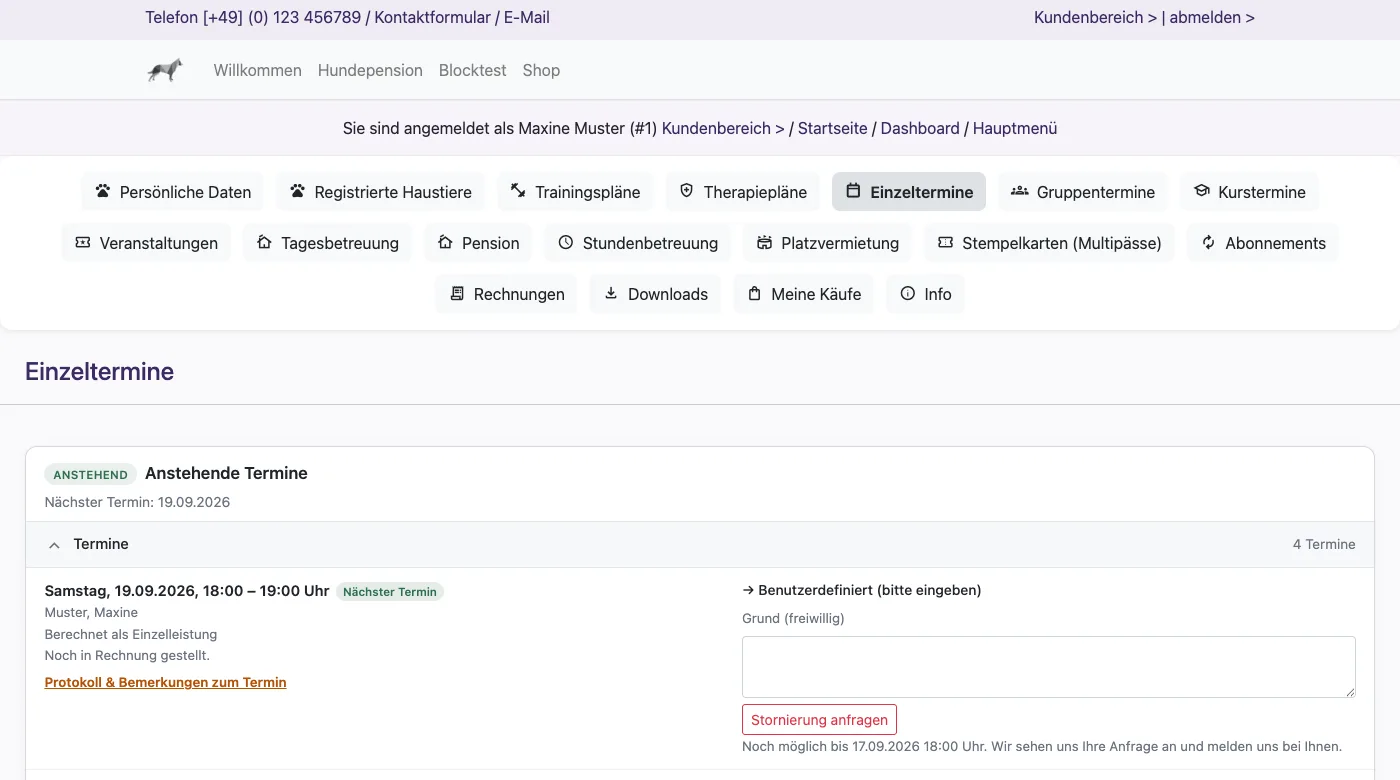Click the calendar icon beside Platzvermietung
The height and width of the screenshot is (780, 1400).
[764, 242]
